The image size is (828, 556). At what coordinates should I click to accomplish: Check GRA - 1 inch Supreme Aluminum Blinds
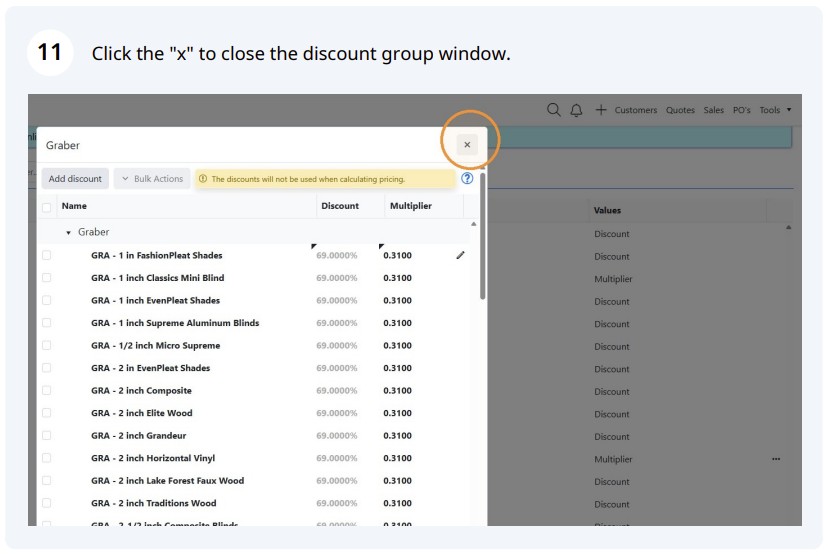point(47,323)
